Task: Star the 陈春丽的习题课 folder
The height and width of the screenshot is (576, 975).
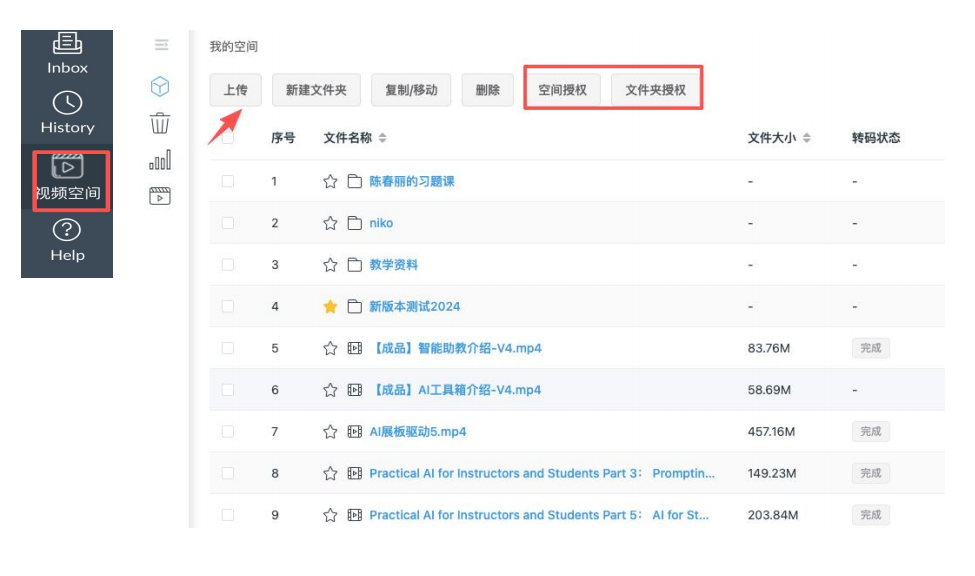Action: [x=330, y=182]
